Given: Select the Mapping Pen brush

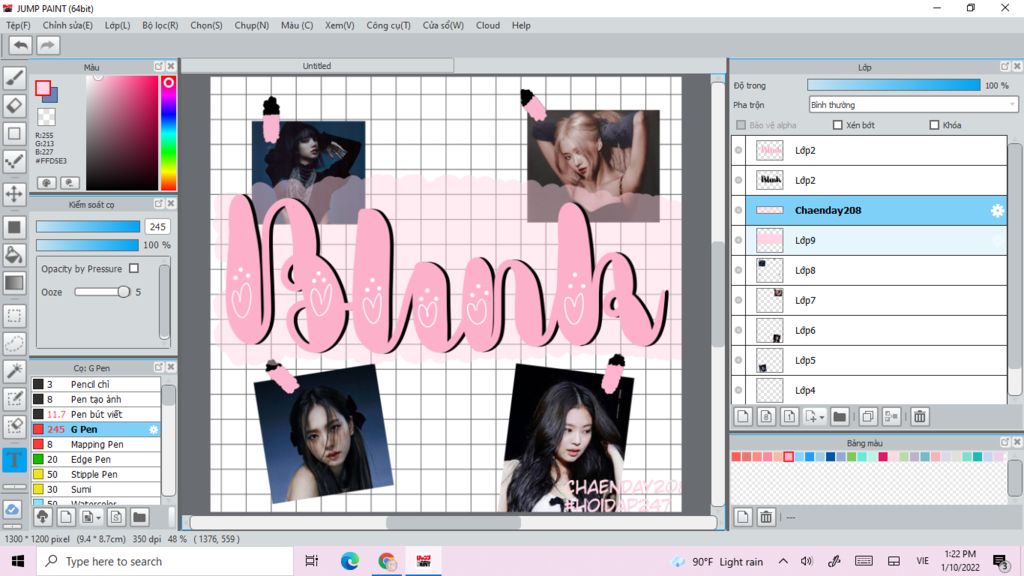Looking at the screenshot, I should coord(96,444).
